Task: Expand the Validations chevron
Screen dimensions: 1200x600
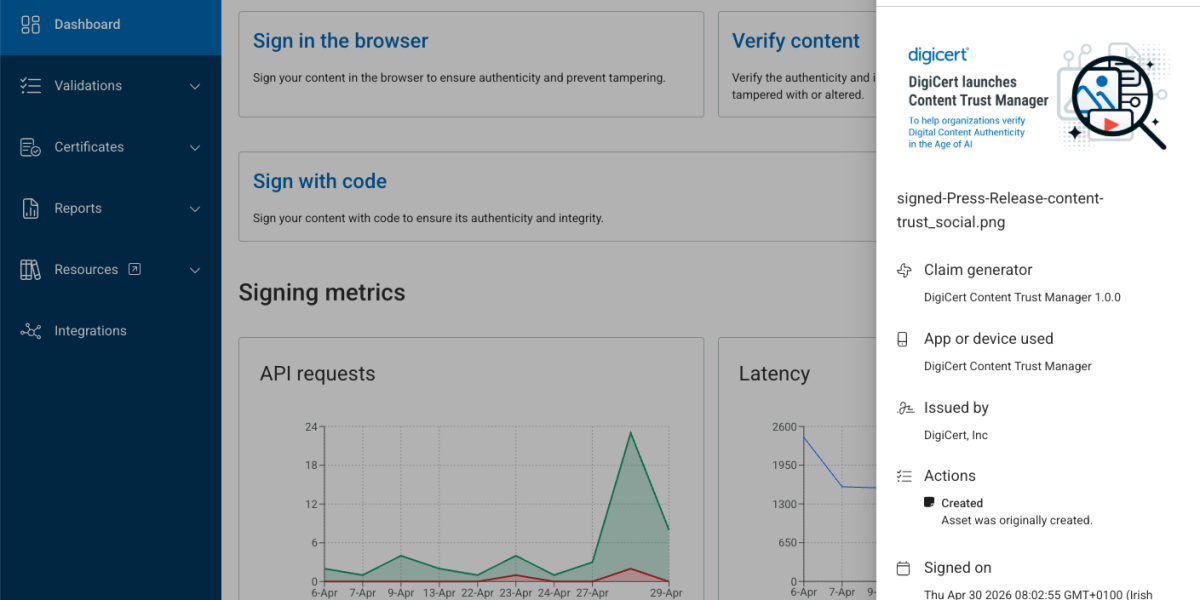Action: [x=195, y=86]
